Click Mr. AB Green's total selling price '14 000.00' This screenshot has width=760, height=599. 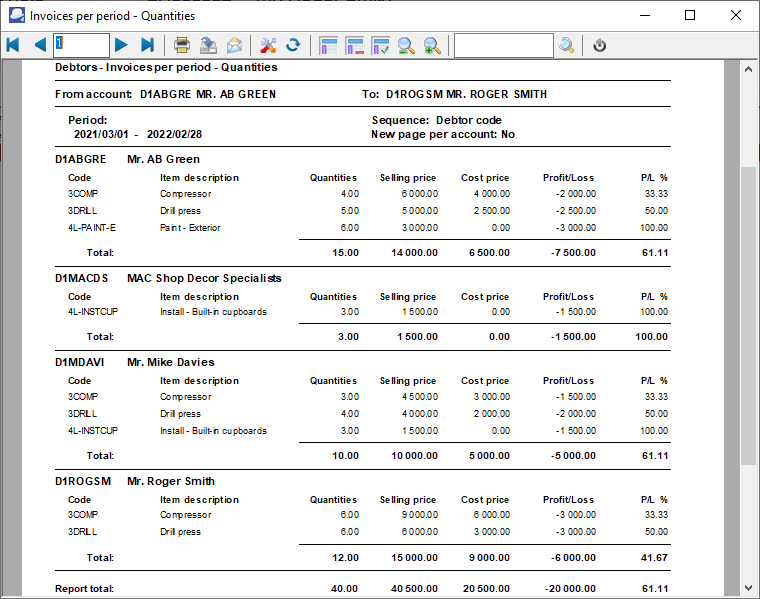pyautogui.click(x=414, y=253)
